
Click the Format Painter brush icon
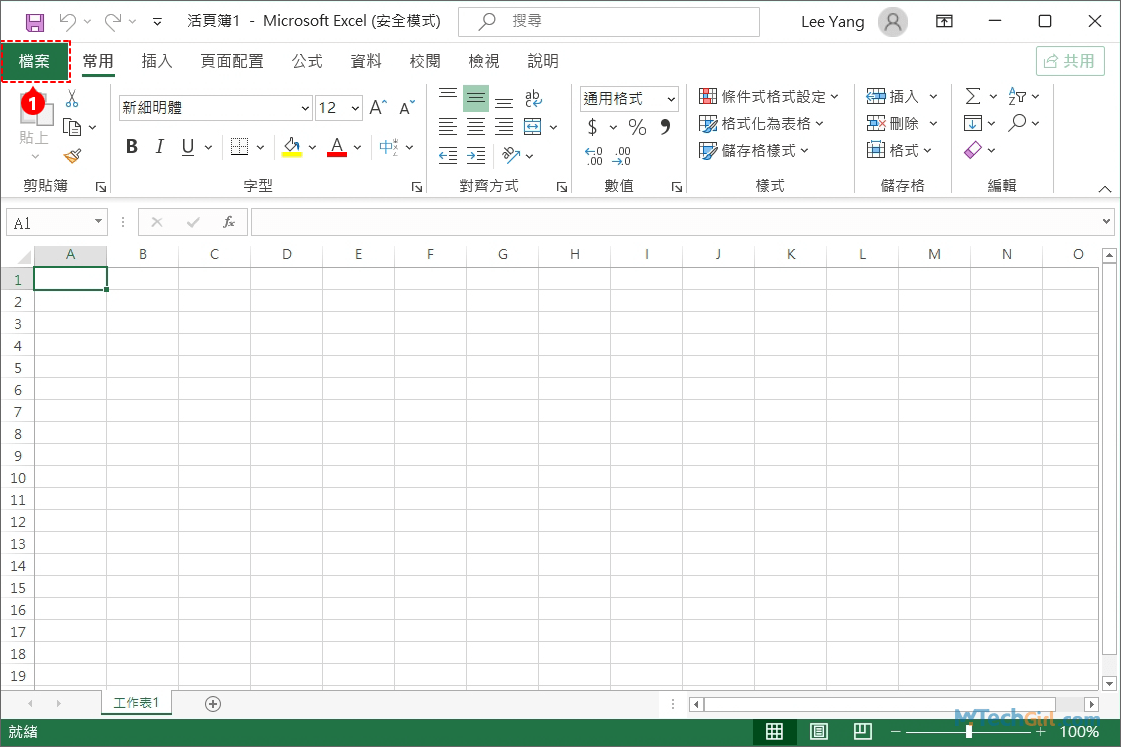[x=72, y=156]
